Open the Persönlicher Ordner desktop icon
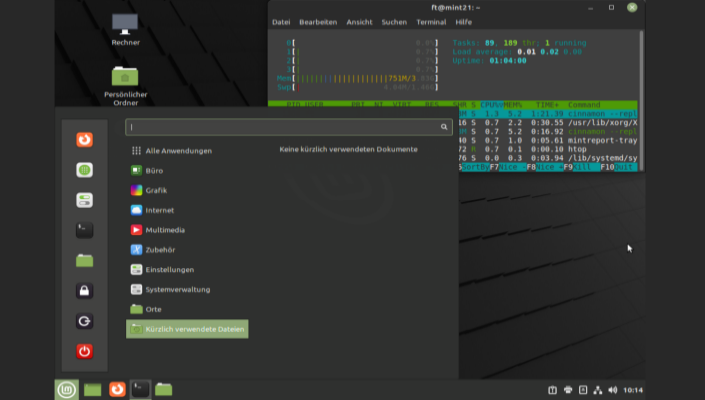This screenshot has height=400, width=705. pos(125,86)
